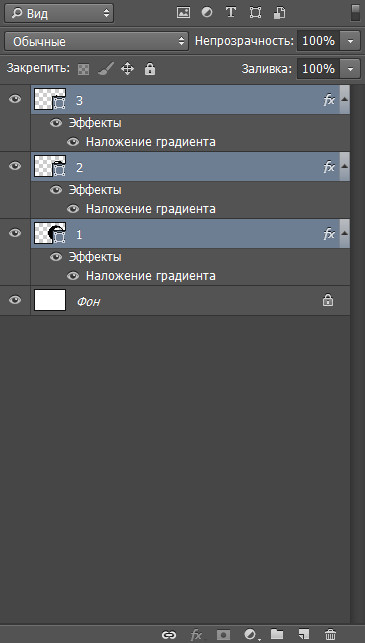This screenshot has height=643, width=365.
Task: Collapse effects list of layer 1
Action: tap(344, 233)
